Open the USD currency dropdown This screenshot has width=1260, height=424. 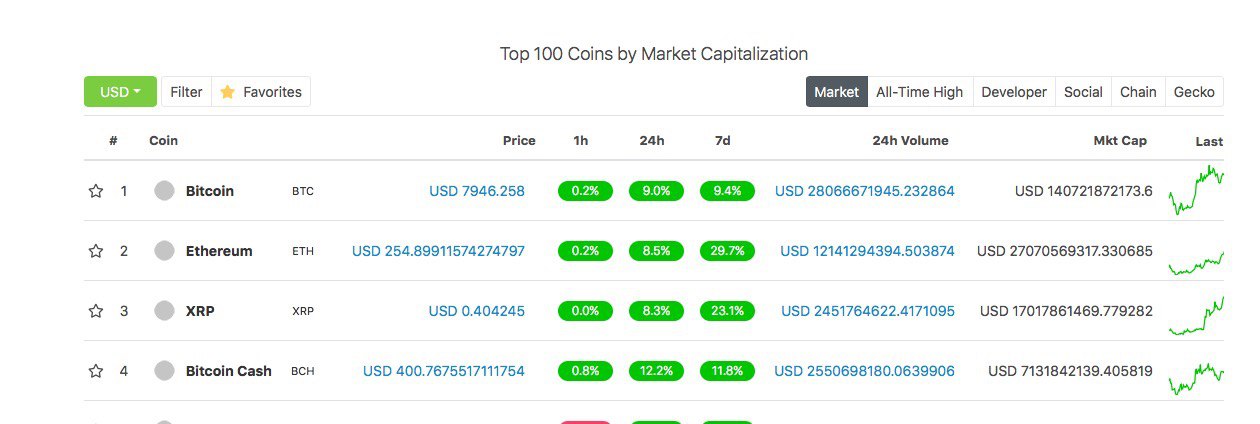pos(120,92)
